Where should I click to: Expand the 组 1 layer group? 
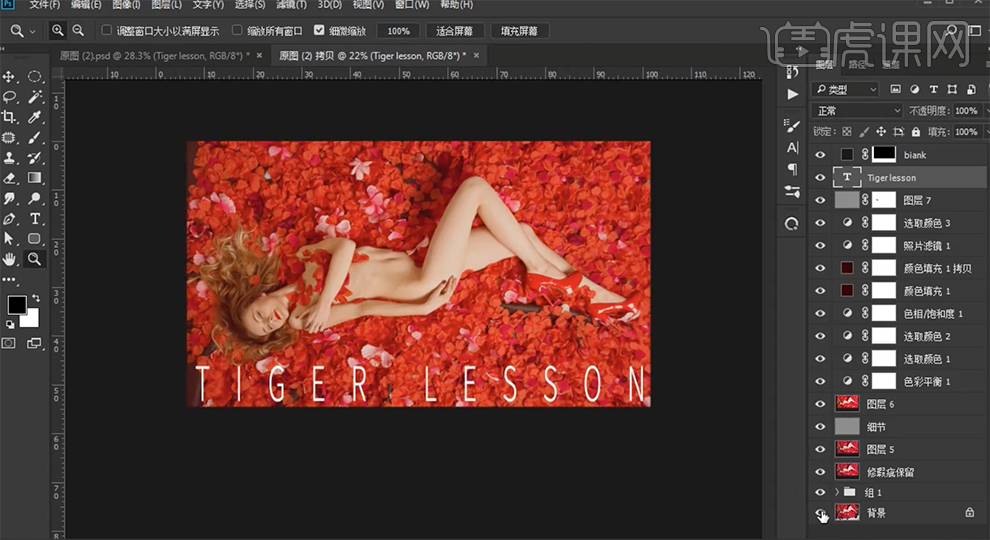coord(837,492)
